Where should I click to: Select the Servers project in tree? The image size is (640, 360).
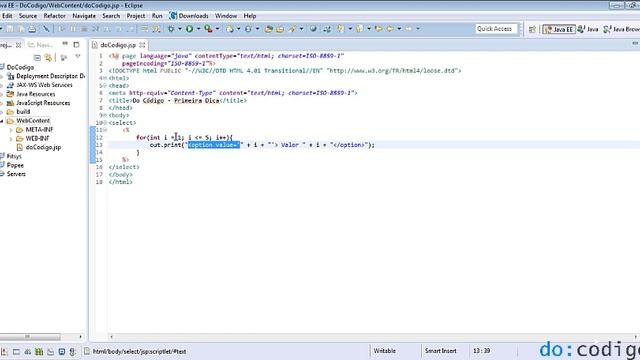click(16, 174)
